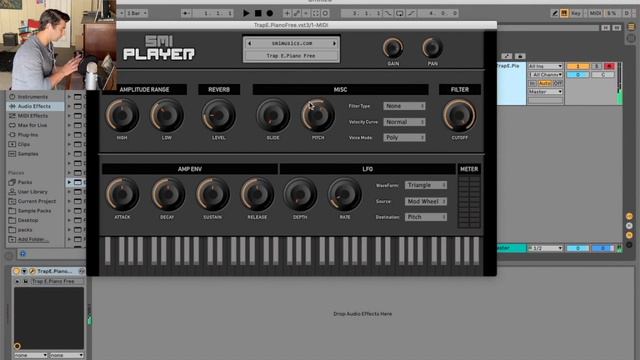Open the All Ins MIDI input dropdown
This screenshot has height=360, width=640.
point(545,66)
